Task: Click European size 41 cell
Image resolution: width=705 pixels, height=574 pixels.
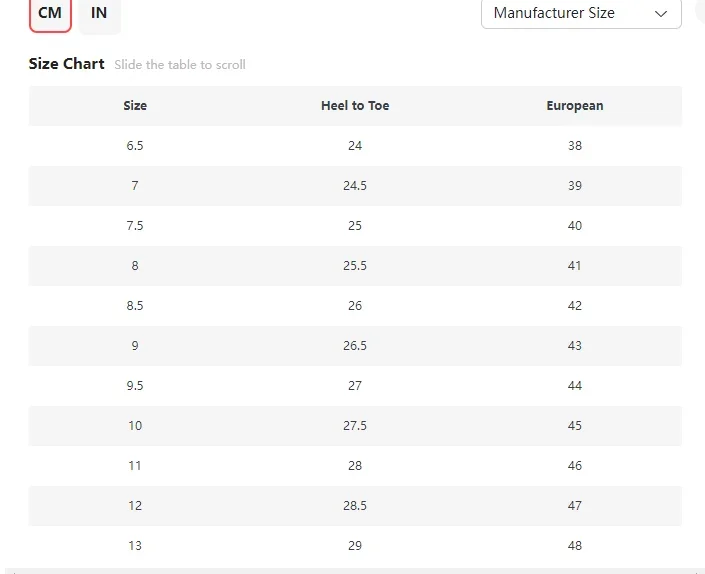Action: coord(575,265)
